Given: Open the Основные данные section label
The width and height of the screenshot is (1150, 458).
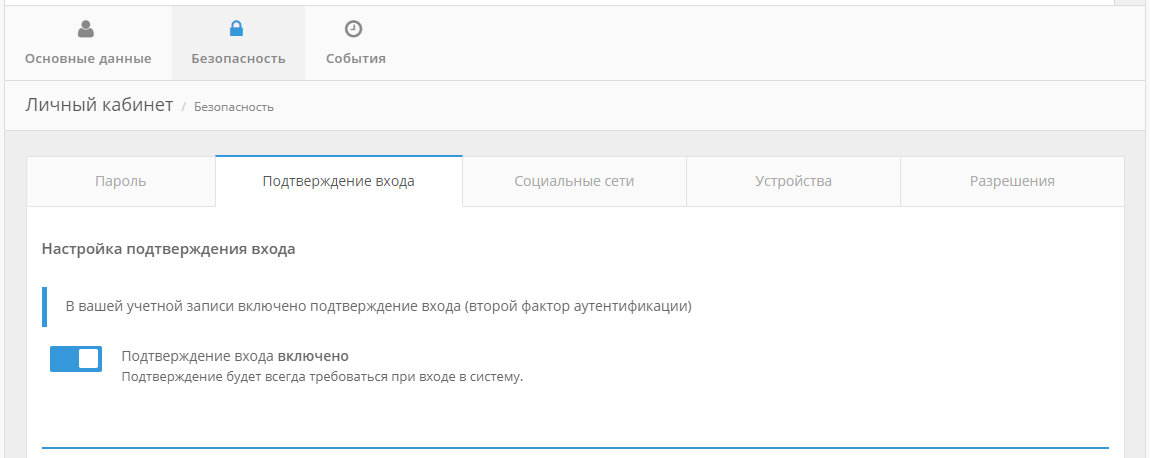Looking at the screenshot, I should point(88,59).
